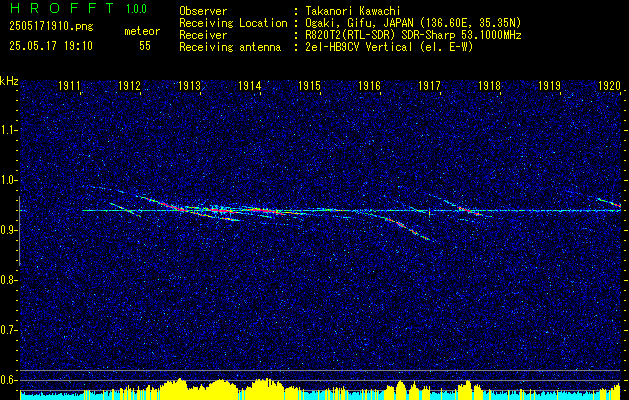Click the 0.9 kHz axis label
The width and height of the screenshot is (629, 400).
click(8, 230)
